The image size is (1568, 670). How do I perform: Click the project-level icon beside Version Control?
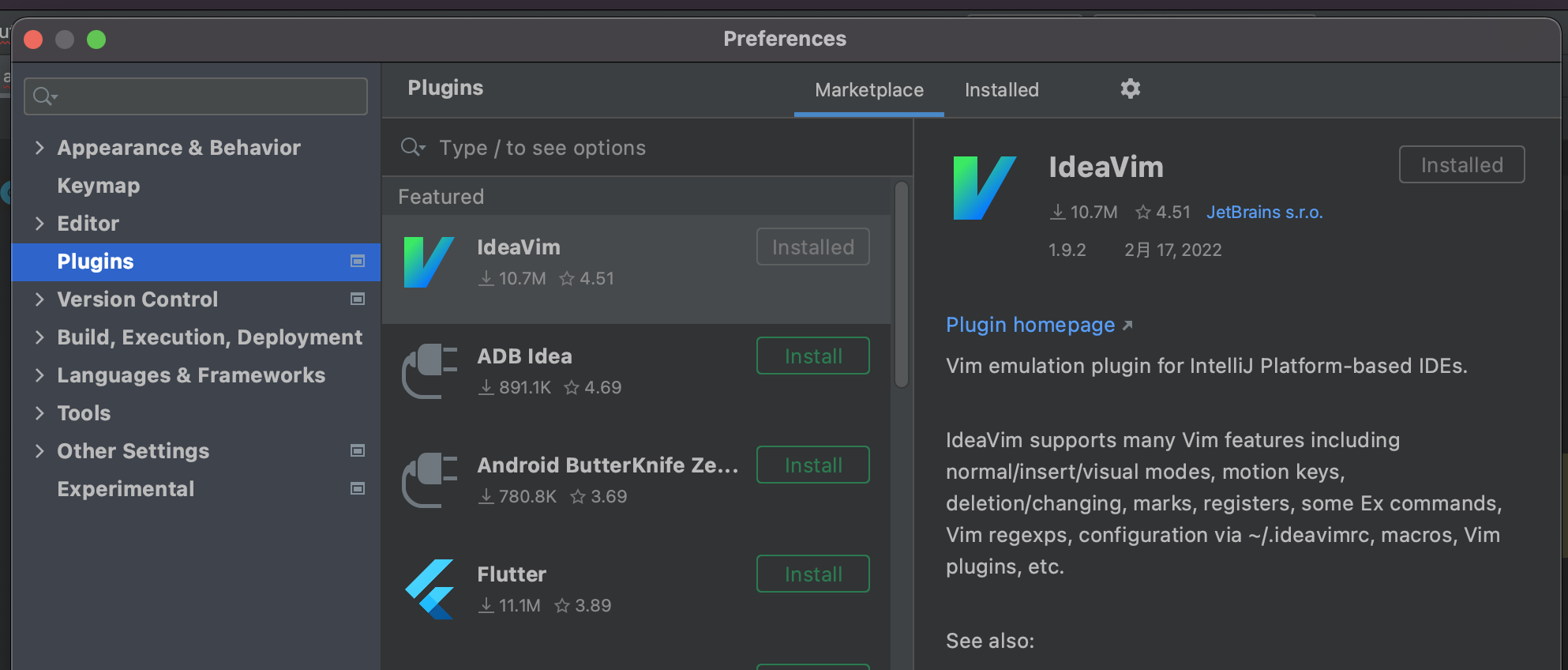click(x=358, y=299)
